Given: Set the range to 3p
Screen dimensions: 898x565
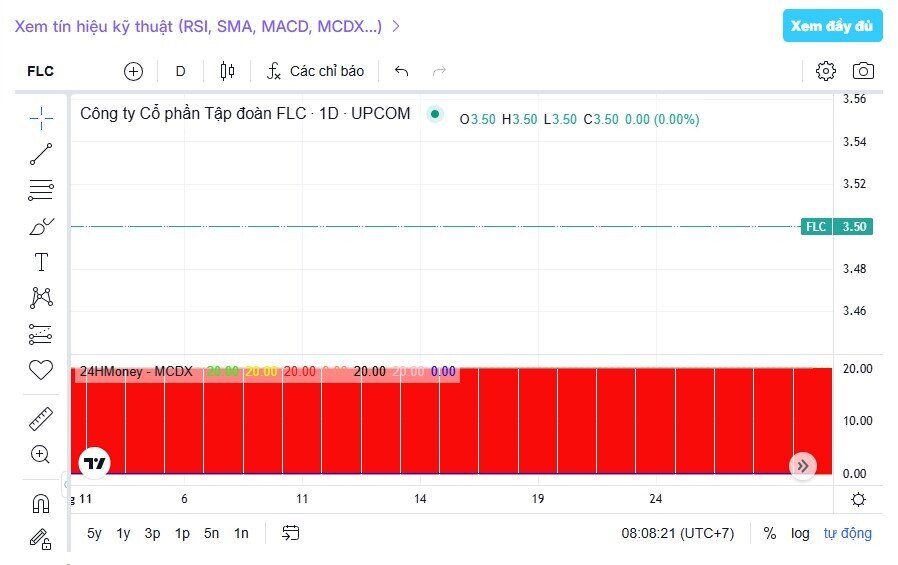Looking at the screenshot, I should point(152,534).
